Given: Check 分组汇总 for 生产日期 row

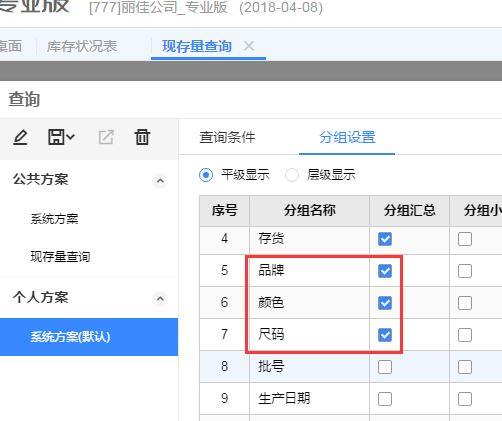Looking at the screenshot, I should point(385,399).
